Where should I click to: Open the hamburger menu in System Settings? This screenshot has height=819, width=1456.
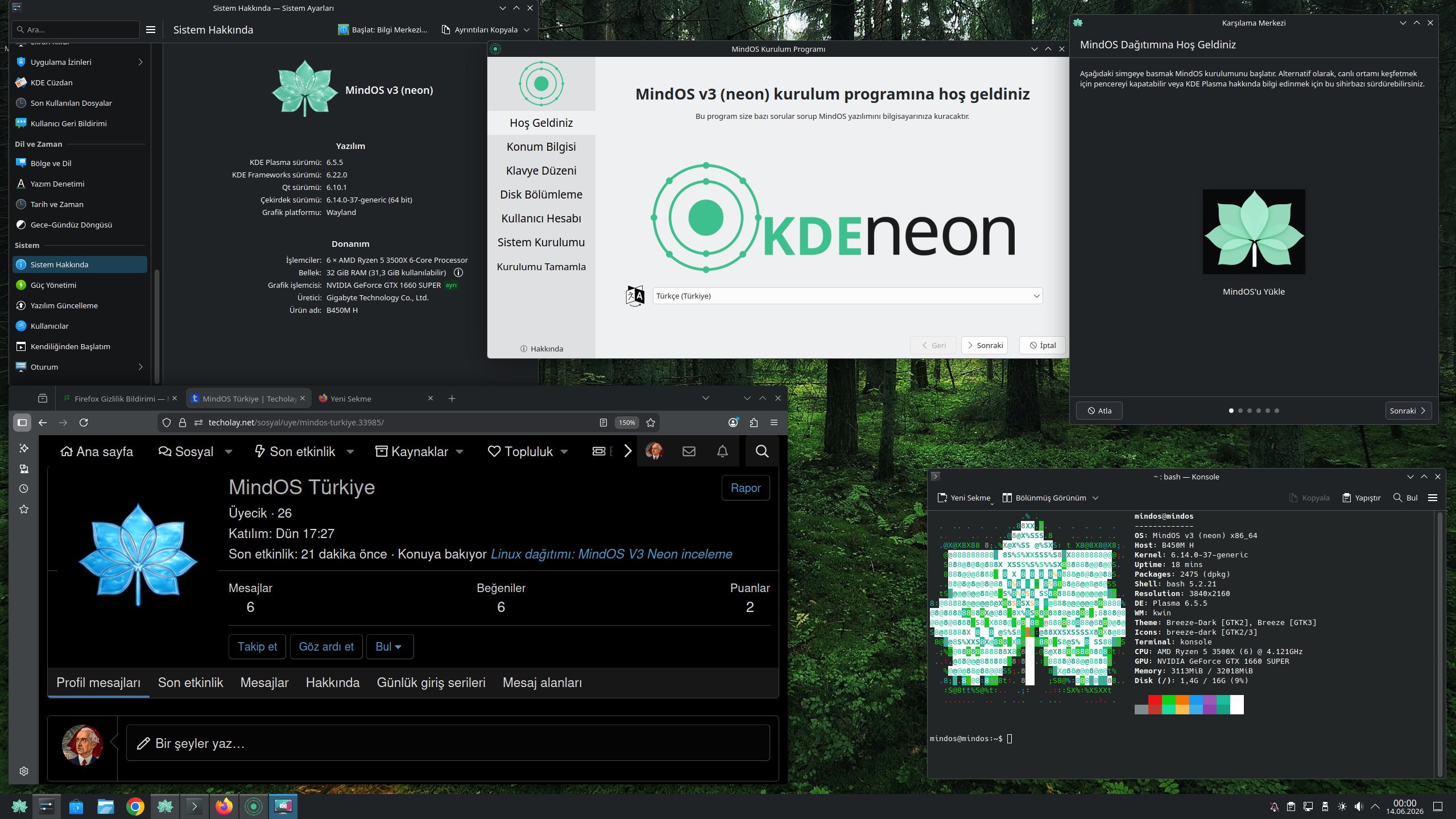(151, 30)
